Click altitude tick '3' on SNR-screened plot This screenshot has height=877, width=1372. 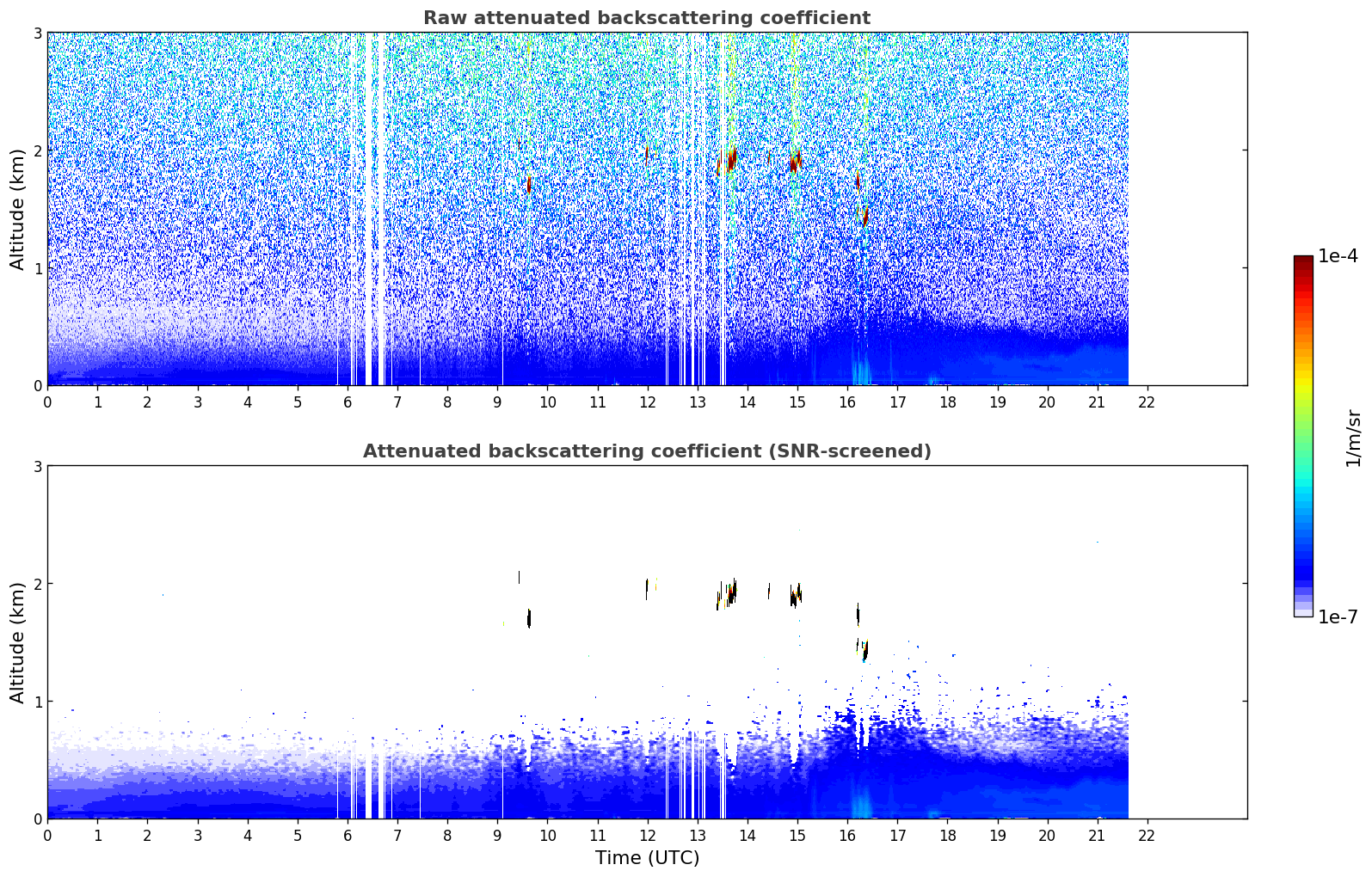tap(38, 466)
